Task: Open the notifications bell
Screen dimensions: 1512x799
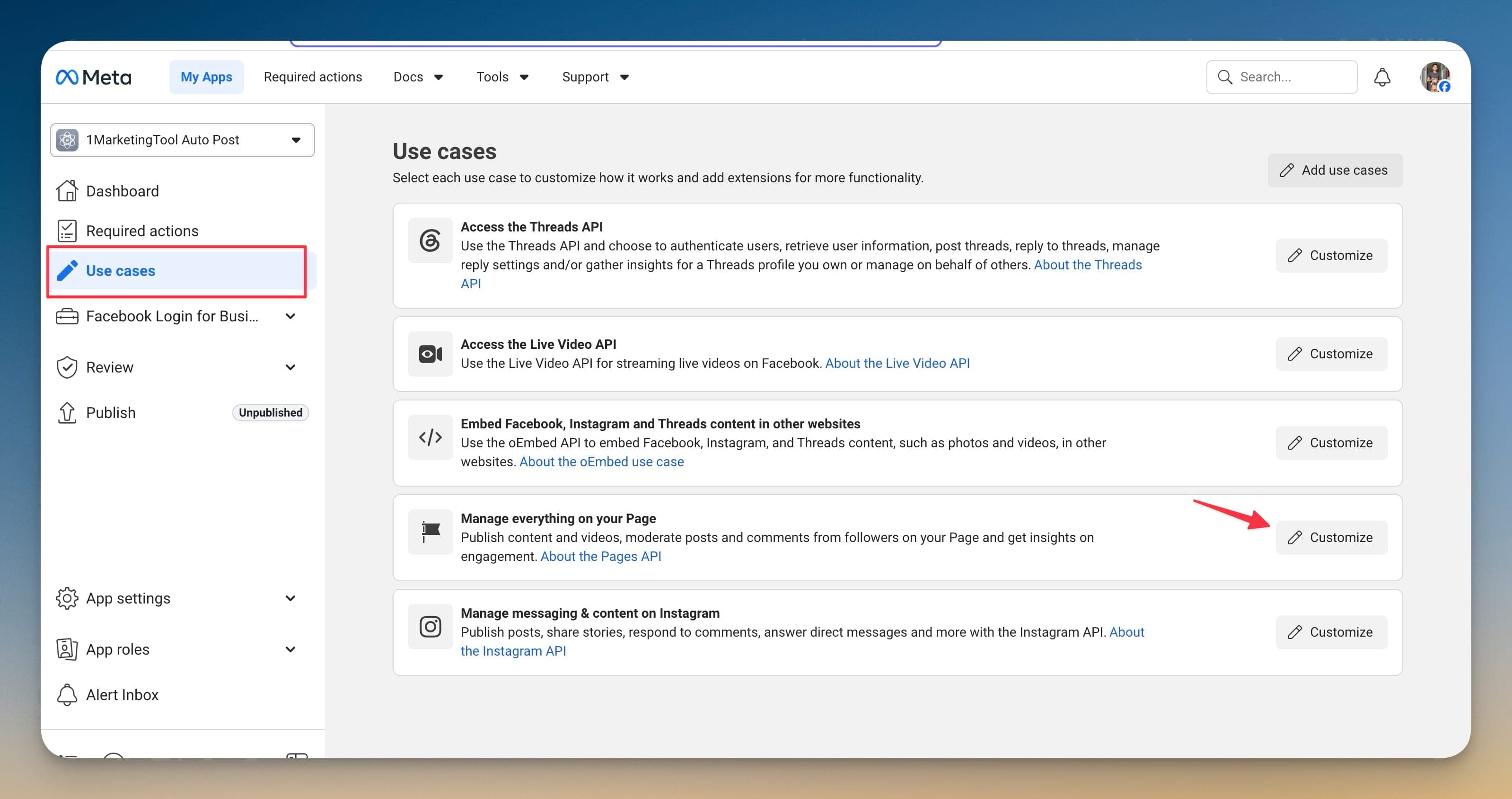Action: point(1382,77)
